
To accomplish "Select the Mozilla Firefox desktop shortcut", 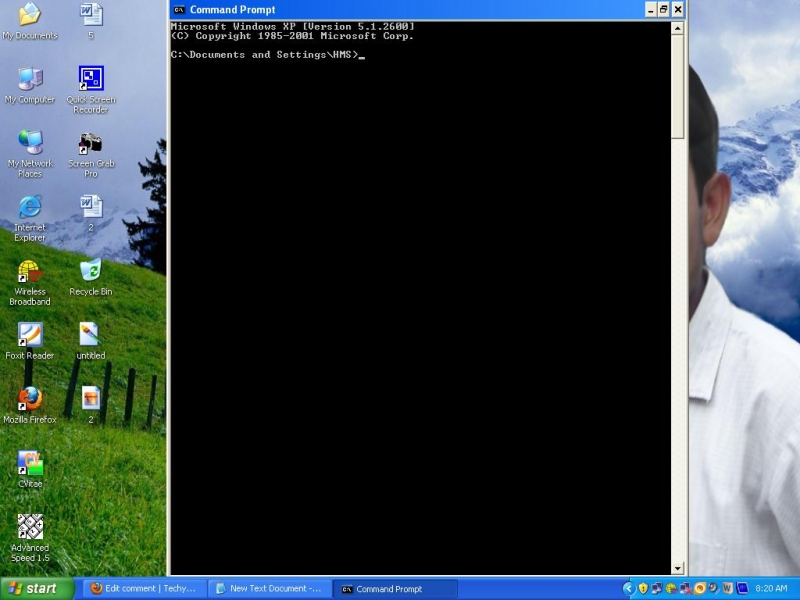I will click(30, 399).
